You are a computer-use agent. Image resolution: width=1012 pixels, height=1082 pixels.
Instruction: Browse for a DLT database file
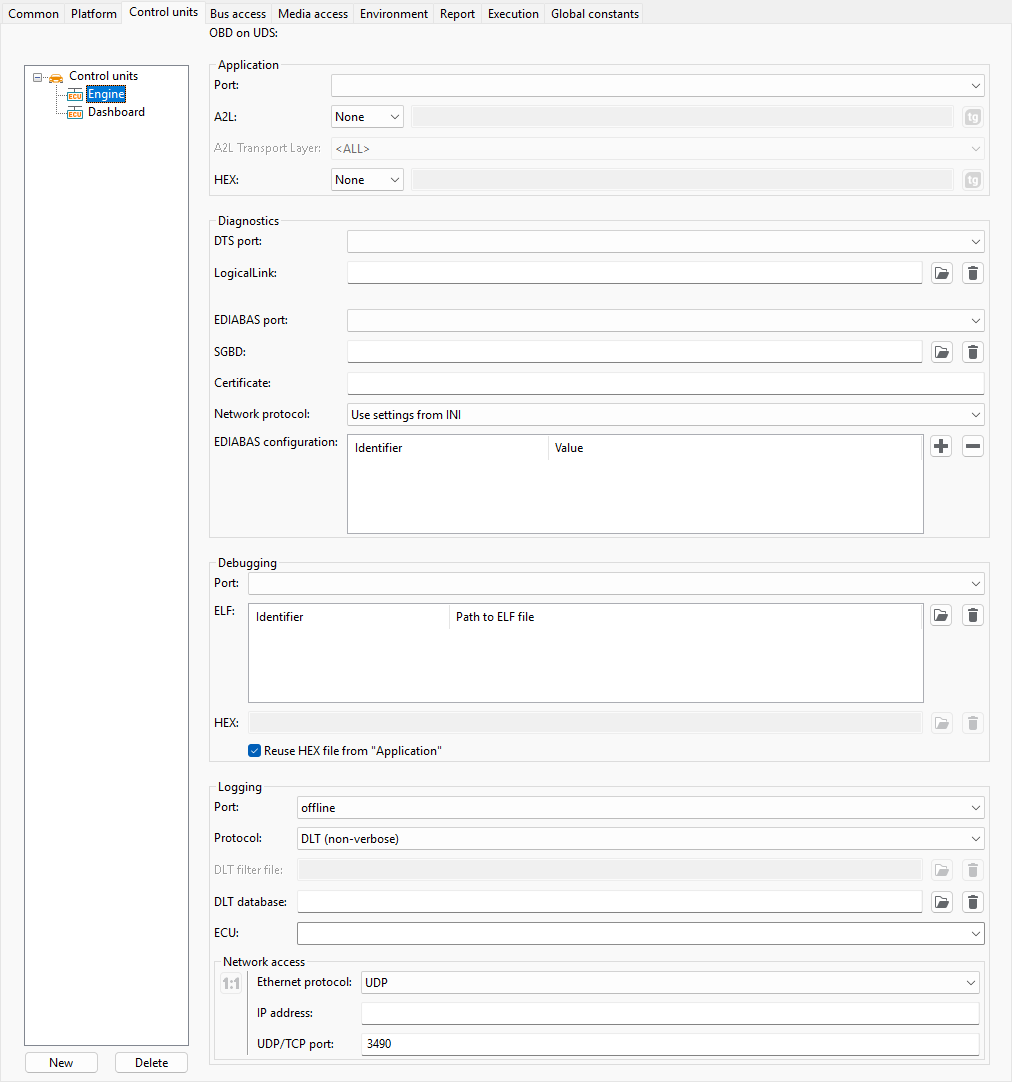942,902
